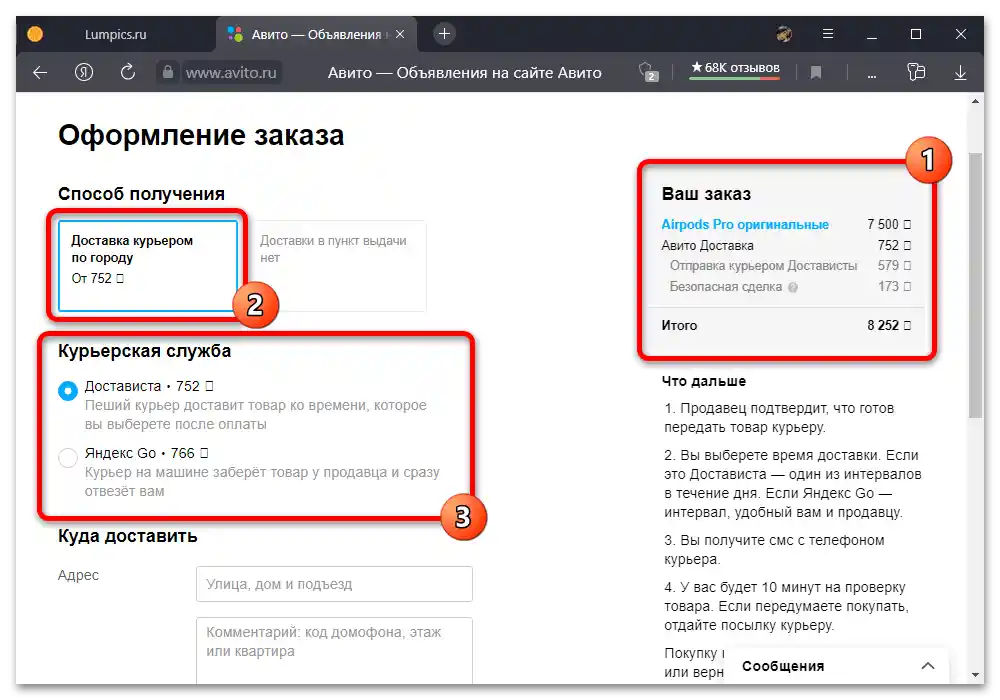Click the Оформление заказа heading

click(x=201, y=135)
